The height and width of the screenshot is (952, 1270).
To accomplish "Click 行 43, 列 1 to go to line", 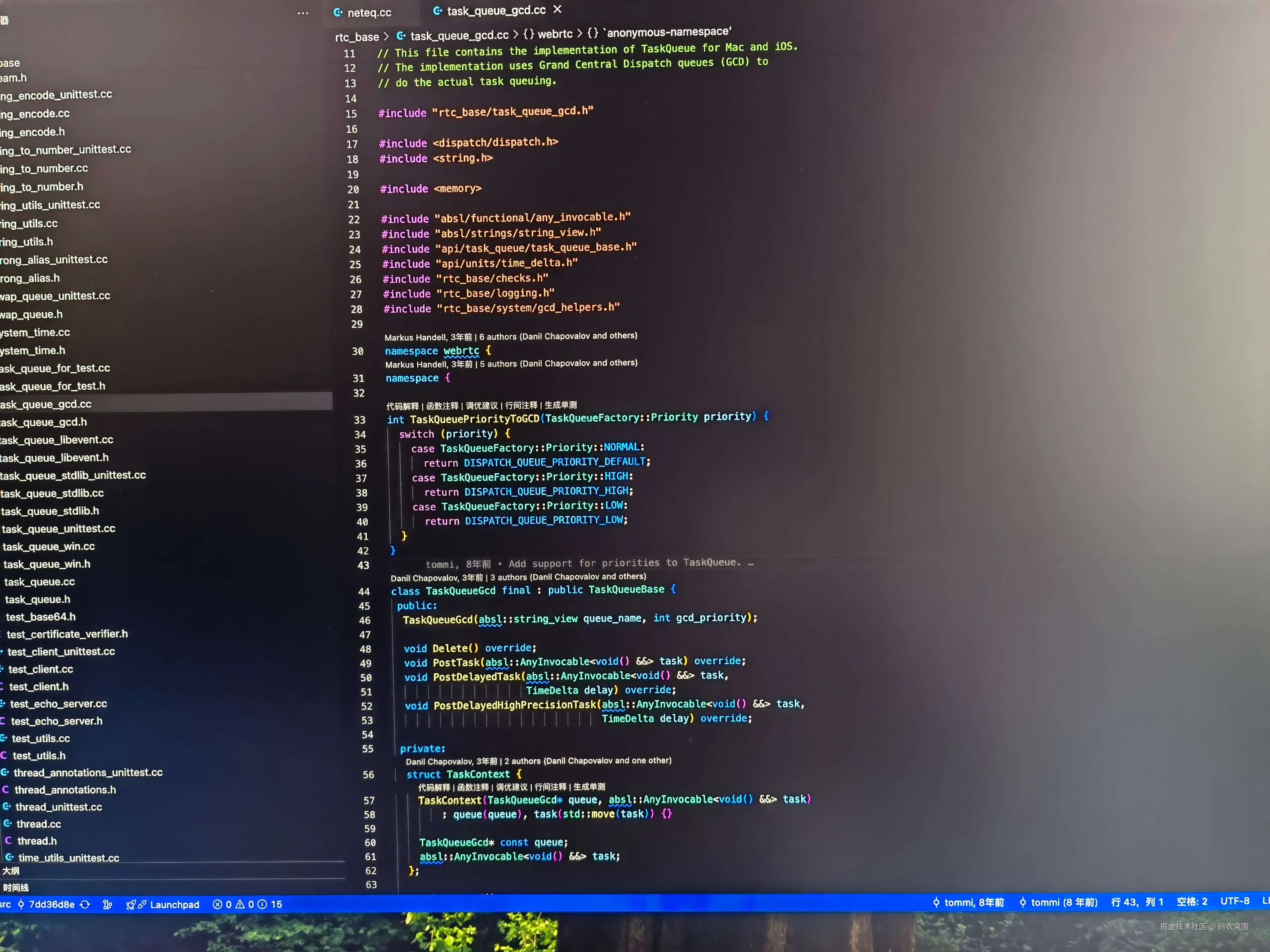I will click(1137, 902).
